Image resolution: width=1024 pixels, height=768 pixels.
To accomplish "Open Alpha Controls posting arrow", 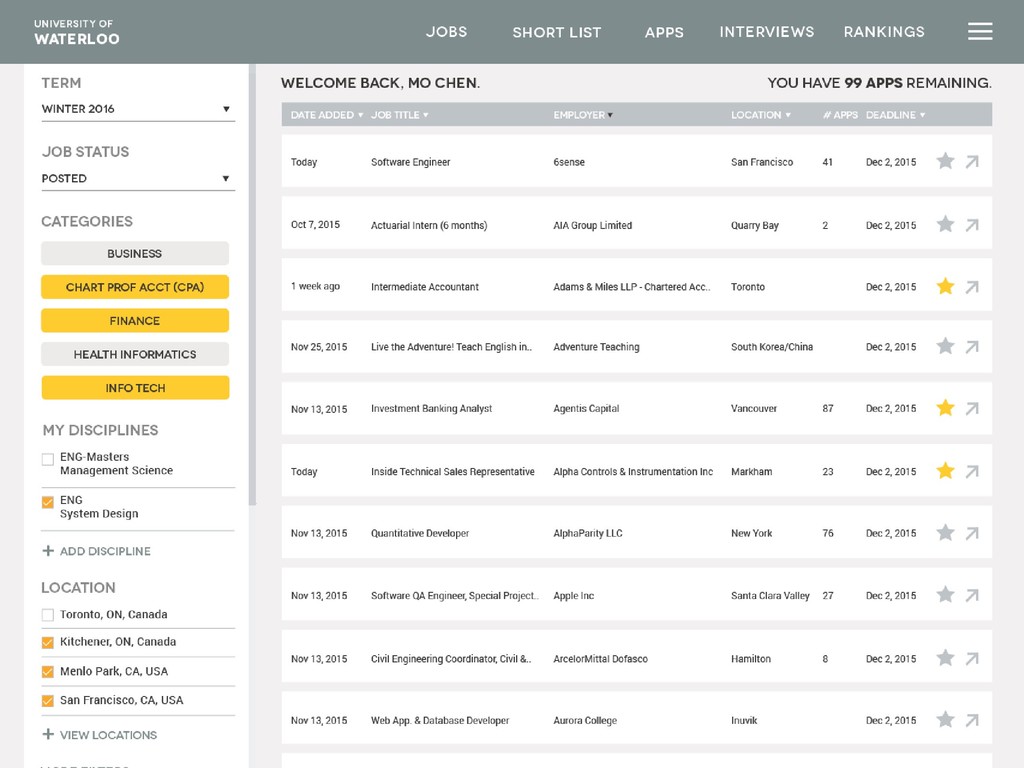I will [972, 471].
